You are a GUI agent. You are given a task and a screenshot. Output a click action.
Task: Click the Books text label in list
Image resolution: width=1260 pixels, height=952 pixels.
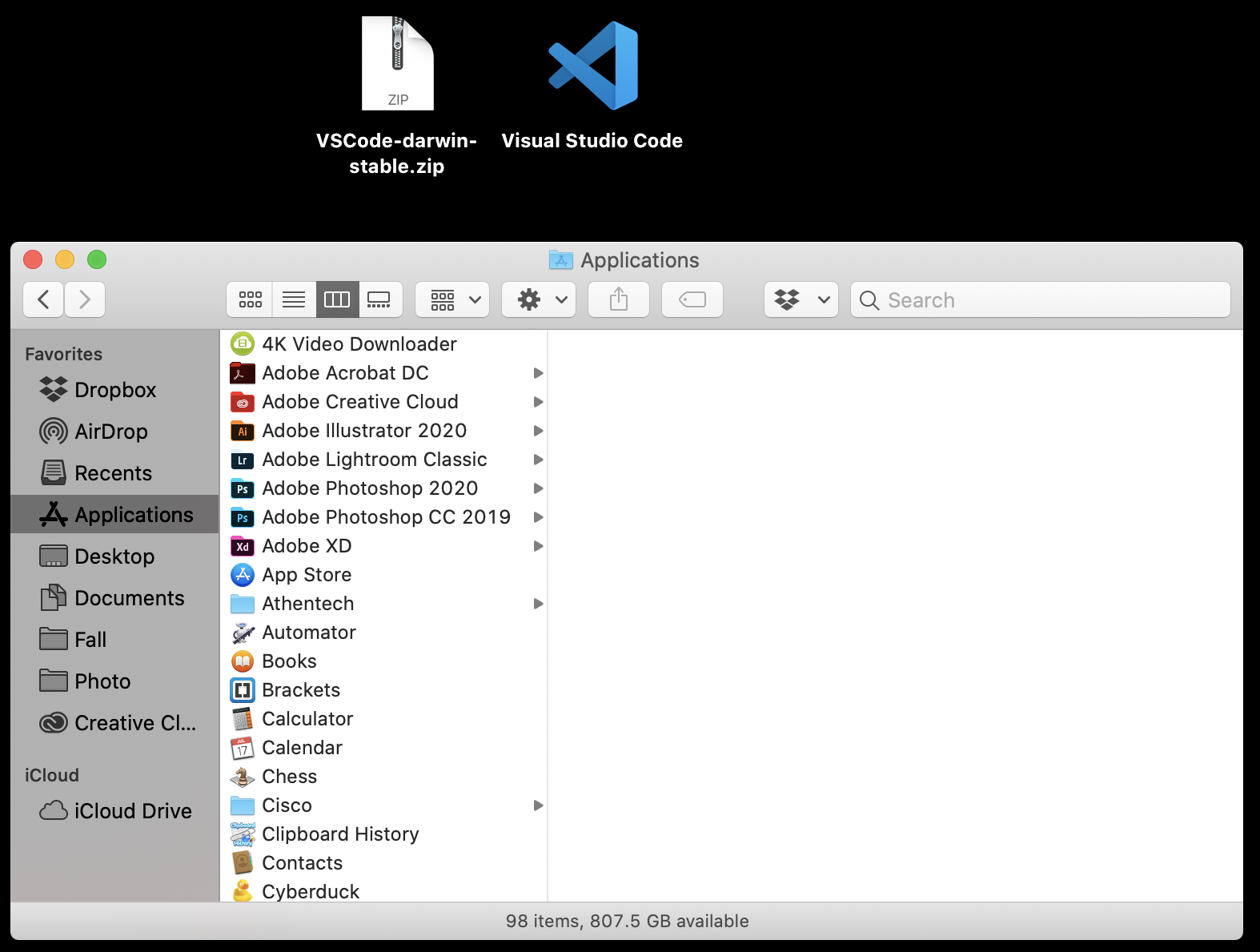click(290, 661)
